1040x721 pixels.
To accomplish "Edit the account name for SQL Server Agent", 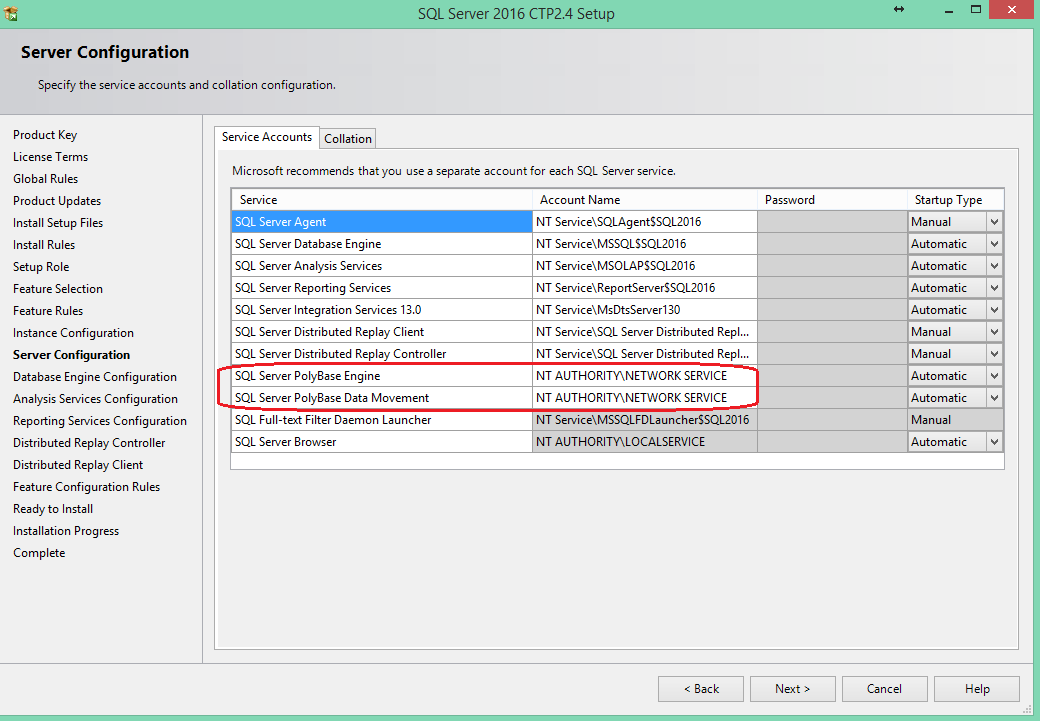I will coord(645,222).
